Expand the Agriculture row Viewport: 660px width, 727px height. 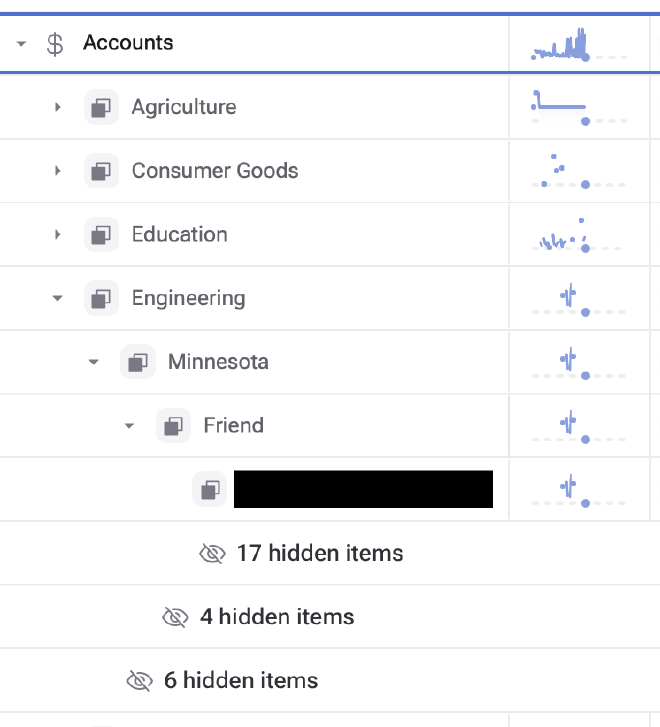pyautogui.click(x=58, y=107)
